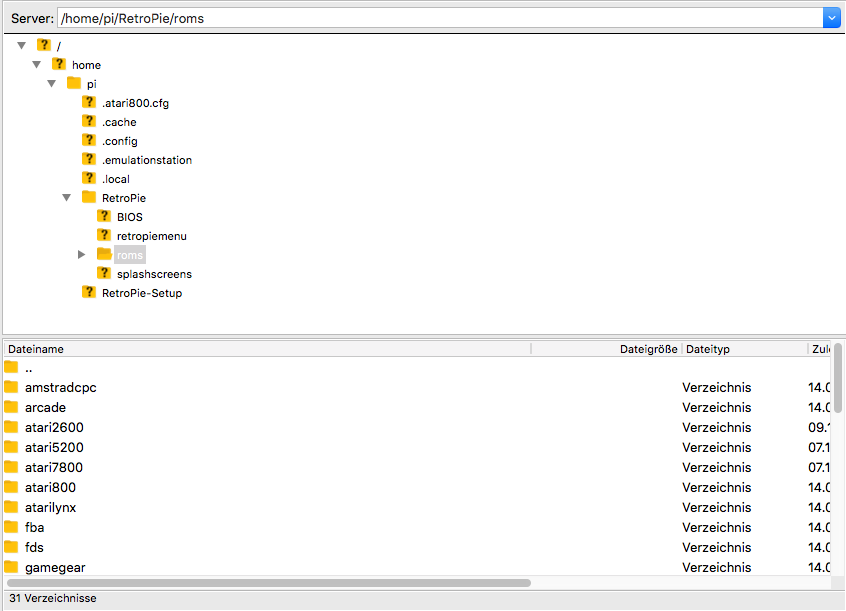Click the RetroPie-Setup question-mark folder icon
846x611 pixels.
(89, 292)
